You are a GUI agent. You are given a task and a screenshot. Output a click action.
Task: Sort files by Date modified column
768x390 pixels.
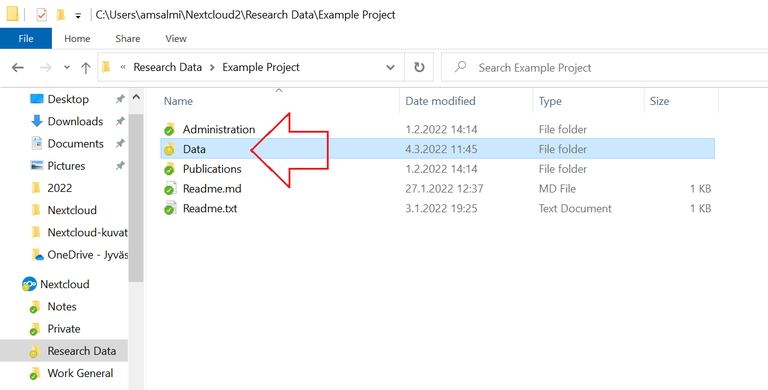(440, 101)
